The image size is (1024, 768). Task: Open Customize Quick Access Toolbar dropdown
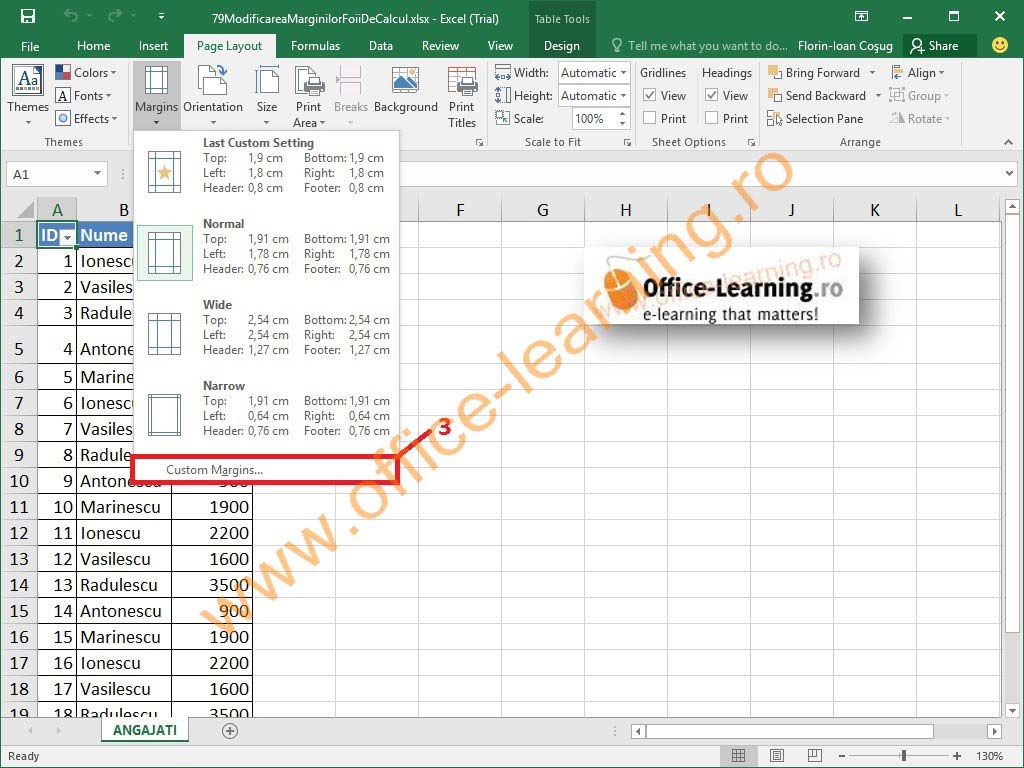161,17
